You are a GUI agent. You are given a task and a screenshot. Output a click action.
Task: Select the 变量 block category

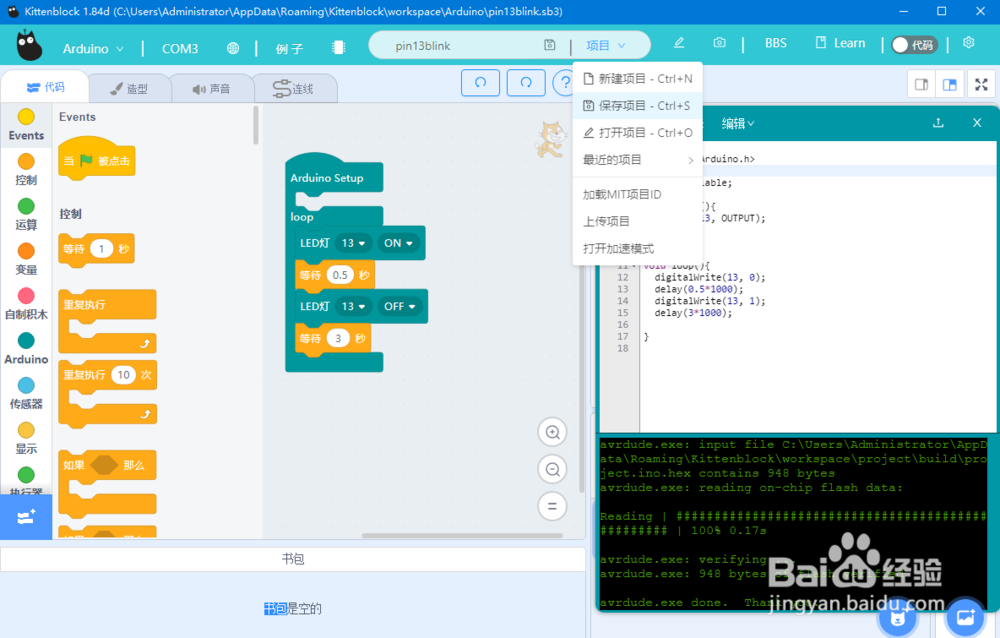tap(26, 258)
